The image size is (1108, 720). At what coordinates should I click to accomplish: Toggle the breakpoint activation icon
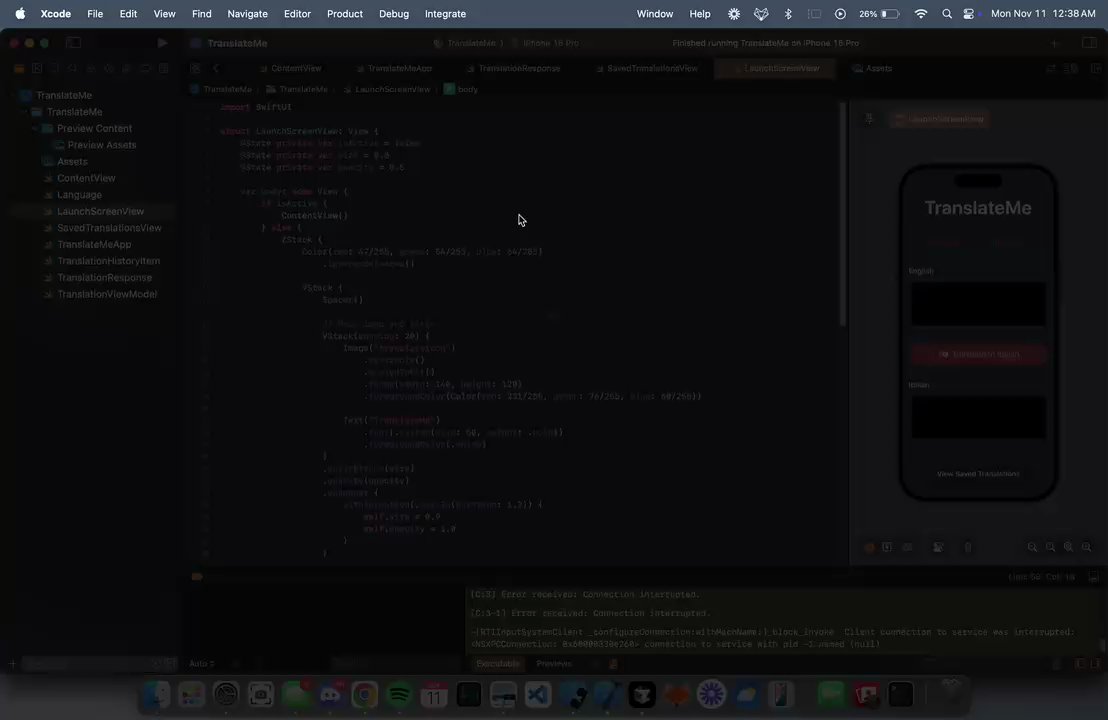(x=197, y=577)
